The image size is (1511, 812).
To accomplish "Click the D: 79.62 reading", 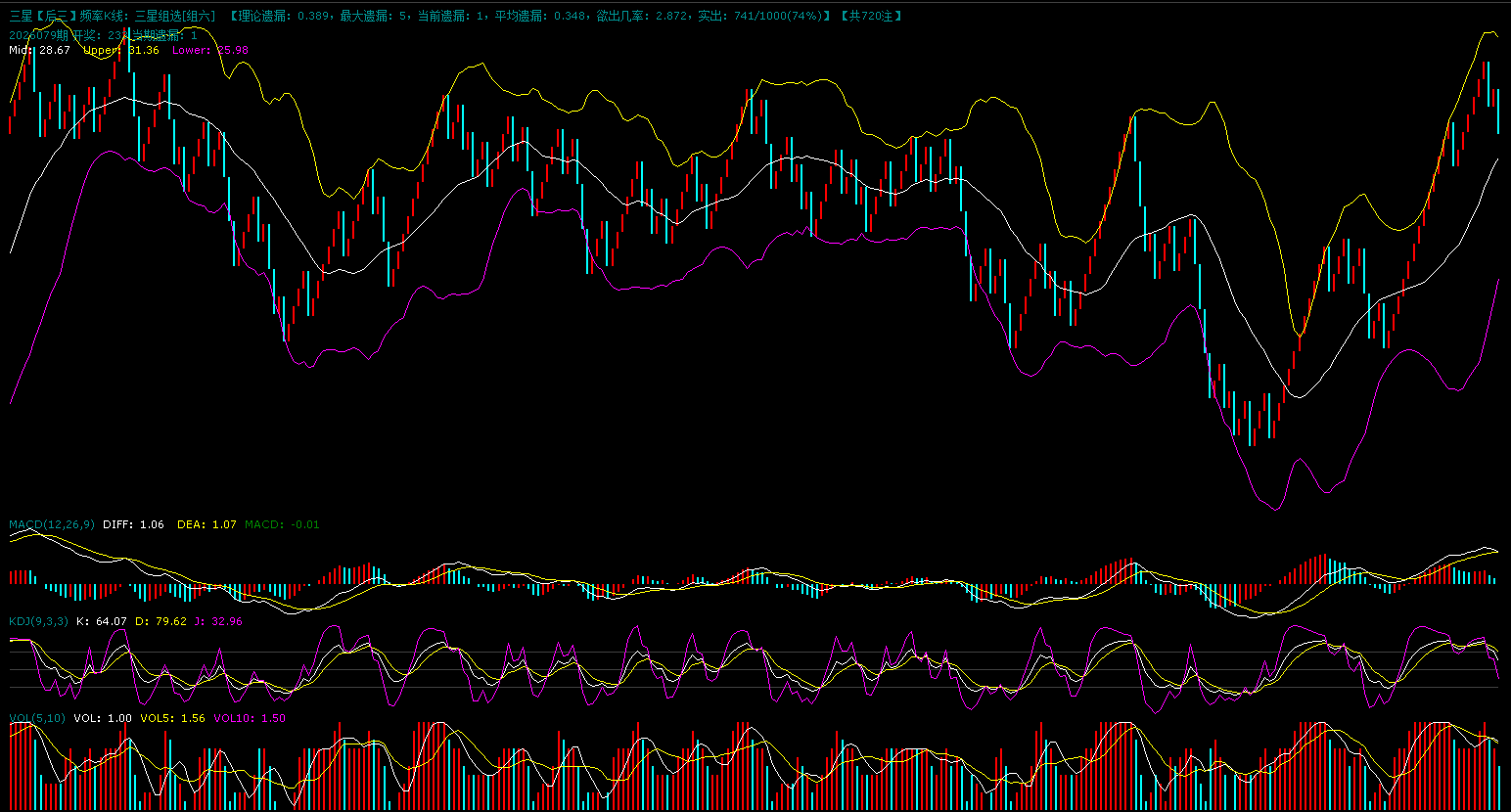I will click(160, 621).
